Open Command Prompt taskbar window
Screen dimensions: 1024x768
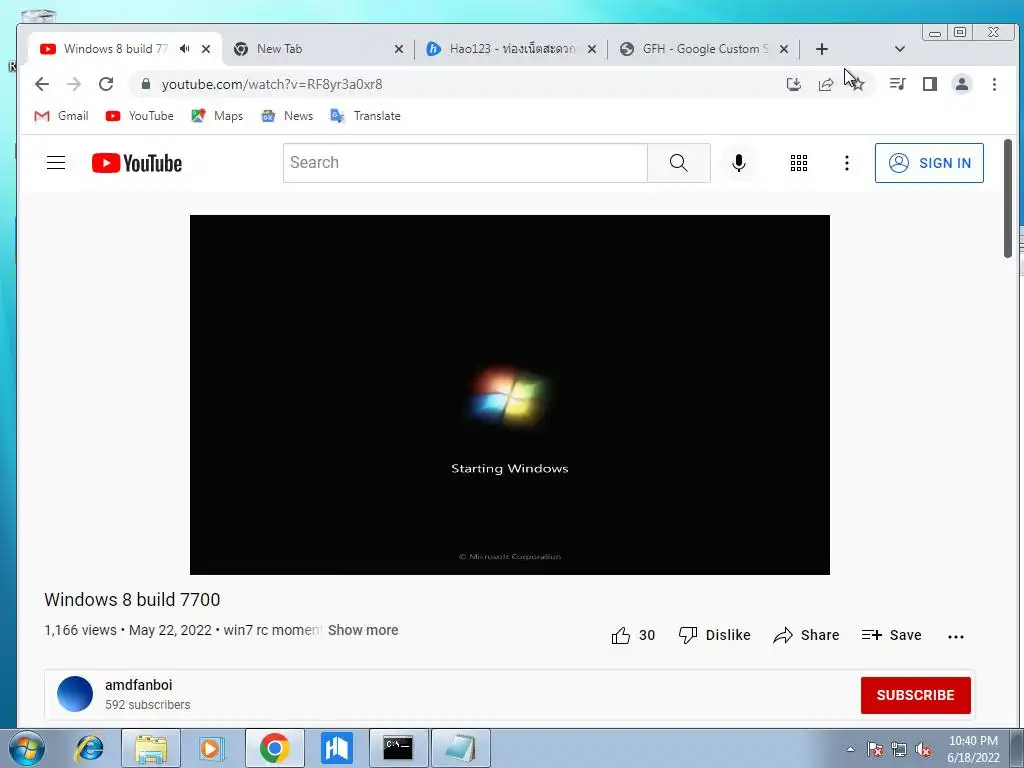point(398,748)
